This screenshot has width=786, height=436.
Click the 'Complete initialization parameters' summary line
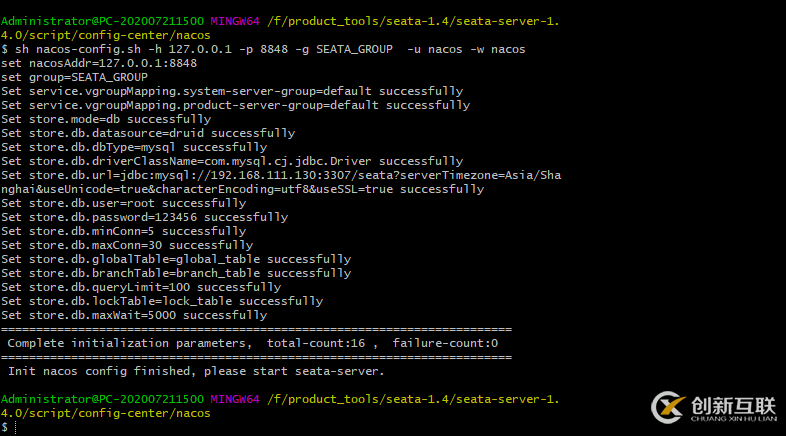[x=253, y=343]
